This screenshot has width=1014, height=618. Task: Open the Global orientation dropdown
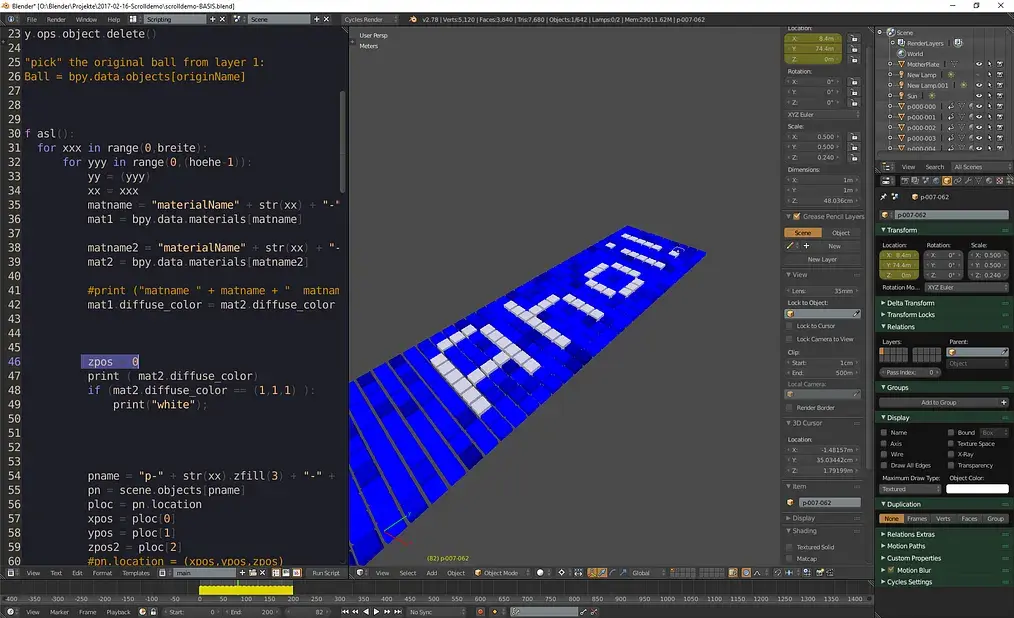647,573
